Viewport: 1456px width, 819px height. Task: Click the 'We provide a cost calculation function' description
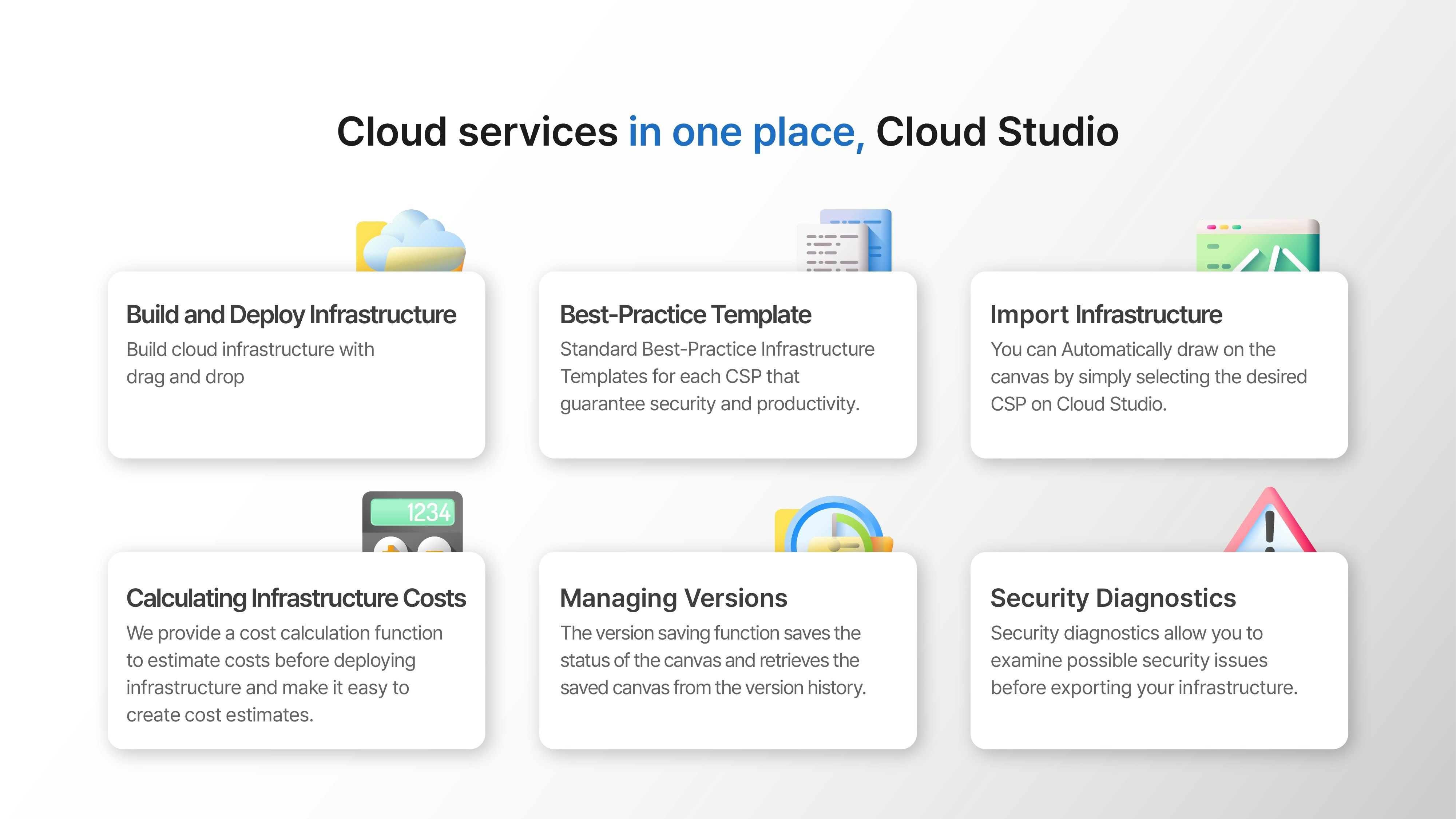coord(284,674)
